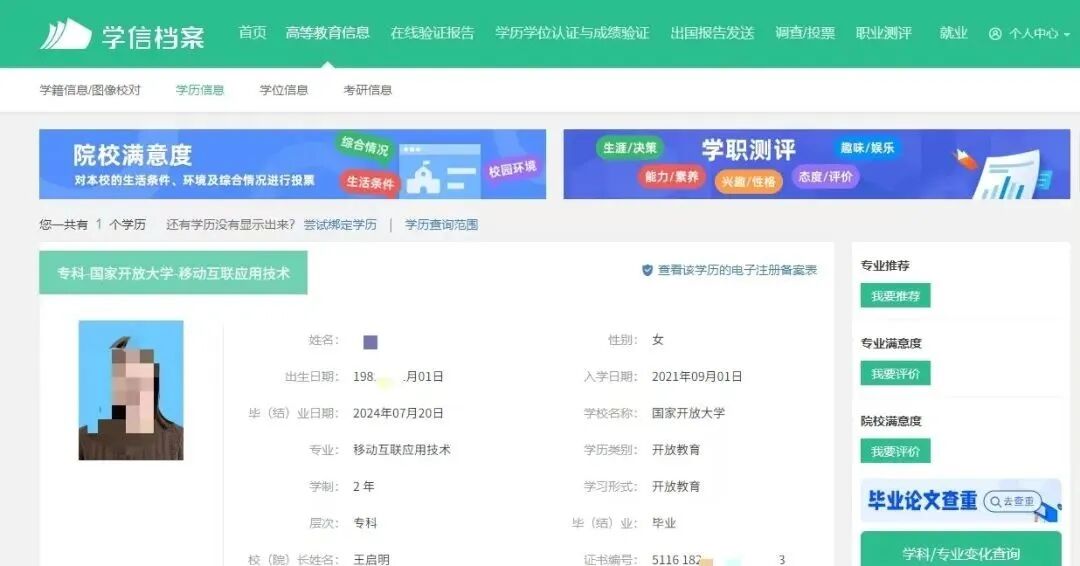Switch to 学位信息 tab
The height and width of the screenshot is (566, 1080).
284,90
